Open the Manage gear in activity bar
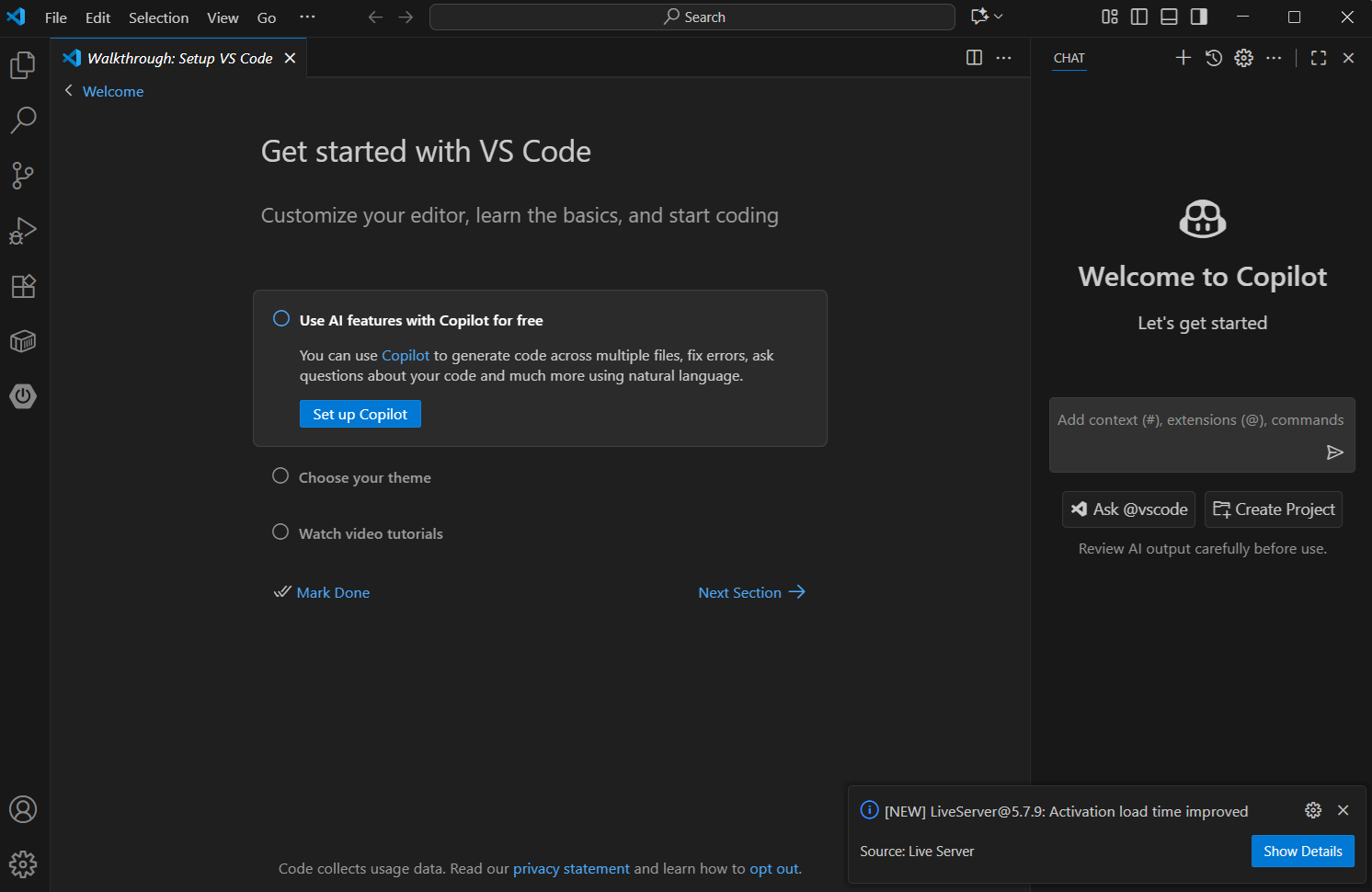Image resolution: width=1372 pixels, height=892 pixels. (x=23, y=864)
